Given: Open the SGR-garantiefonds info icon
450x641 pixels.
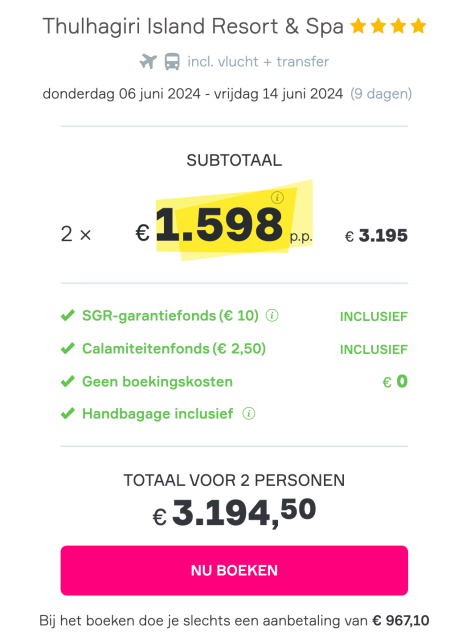Looking at the screenshot, I should (x=272, y=316).
